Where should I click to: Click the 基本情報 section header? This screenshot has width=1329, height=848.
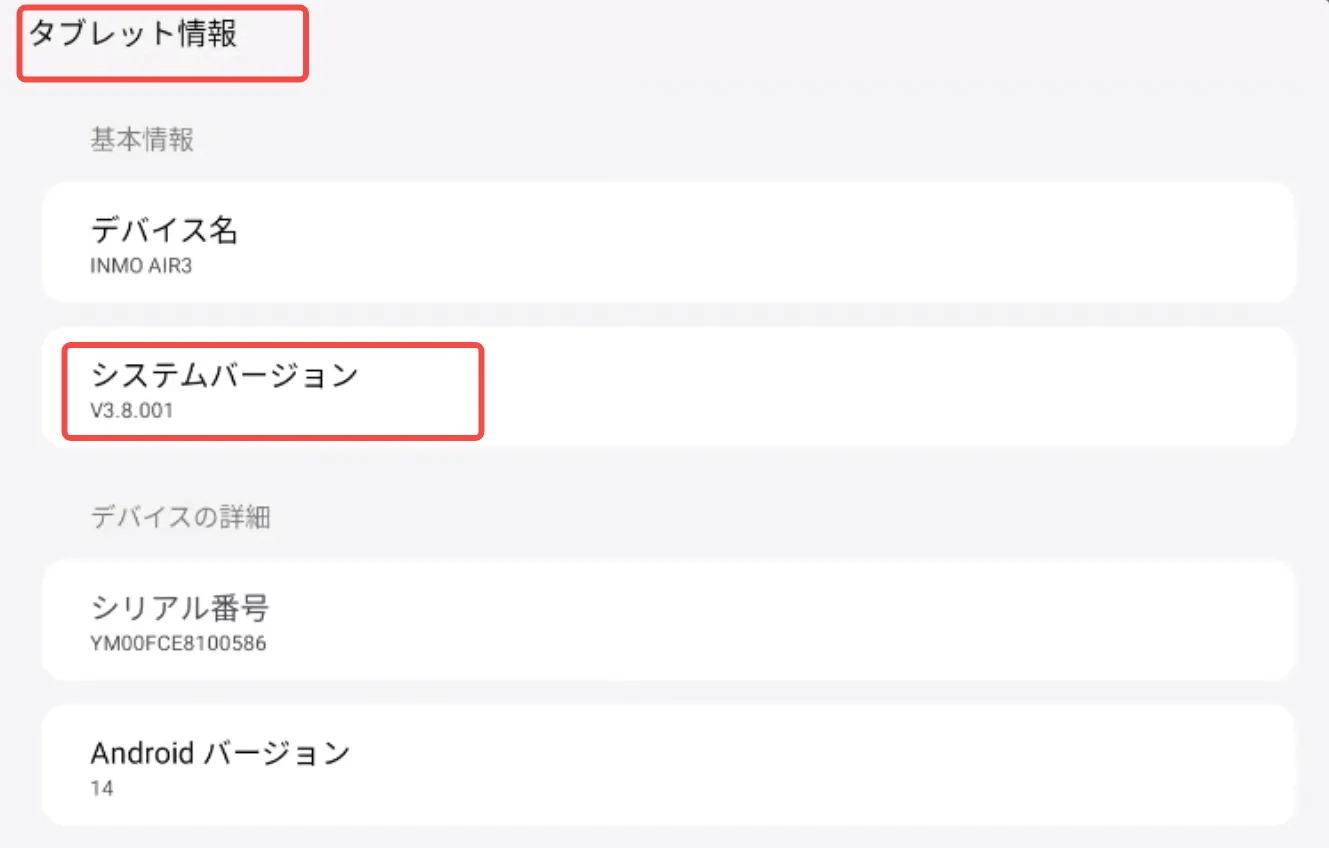pyautogui.click(x=142, y=140)
